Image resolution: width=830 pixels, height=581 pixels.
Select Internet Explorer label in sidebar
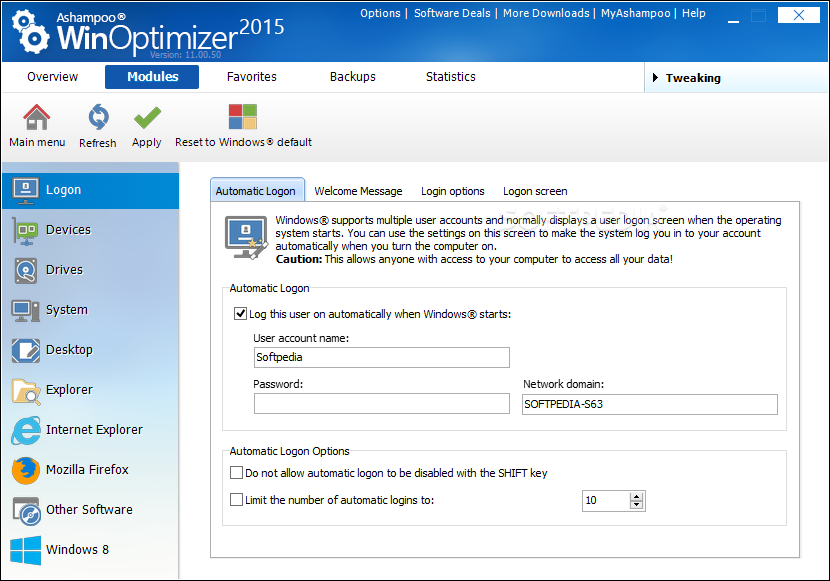coord(94,430)
